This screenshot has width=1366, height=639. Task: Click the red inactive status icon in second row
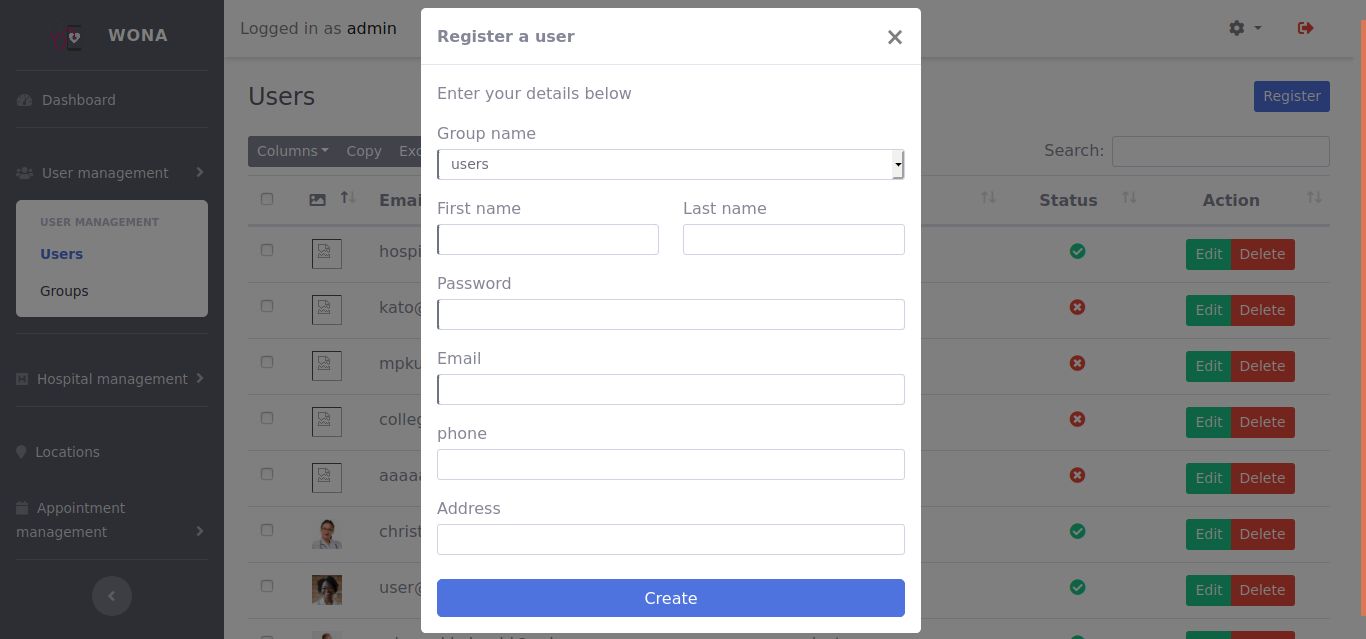tap(1077, 307)
